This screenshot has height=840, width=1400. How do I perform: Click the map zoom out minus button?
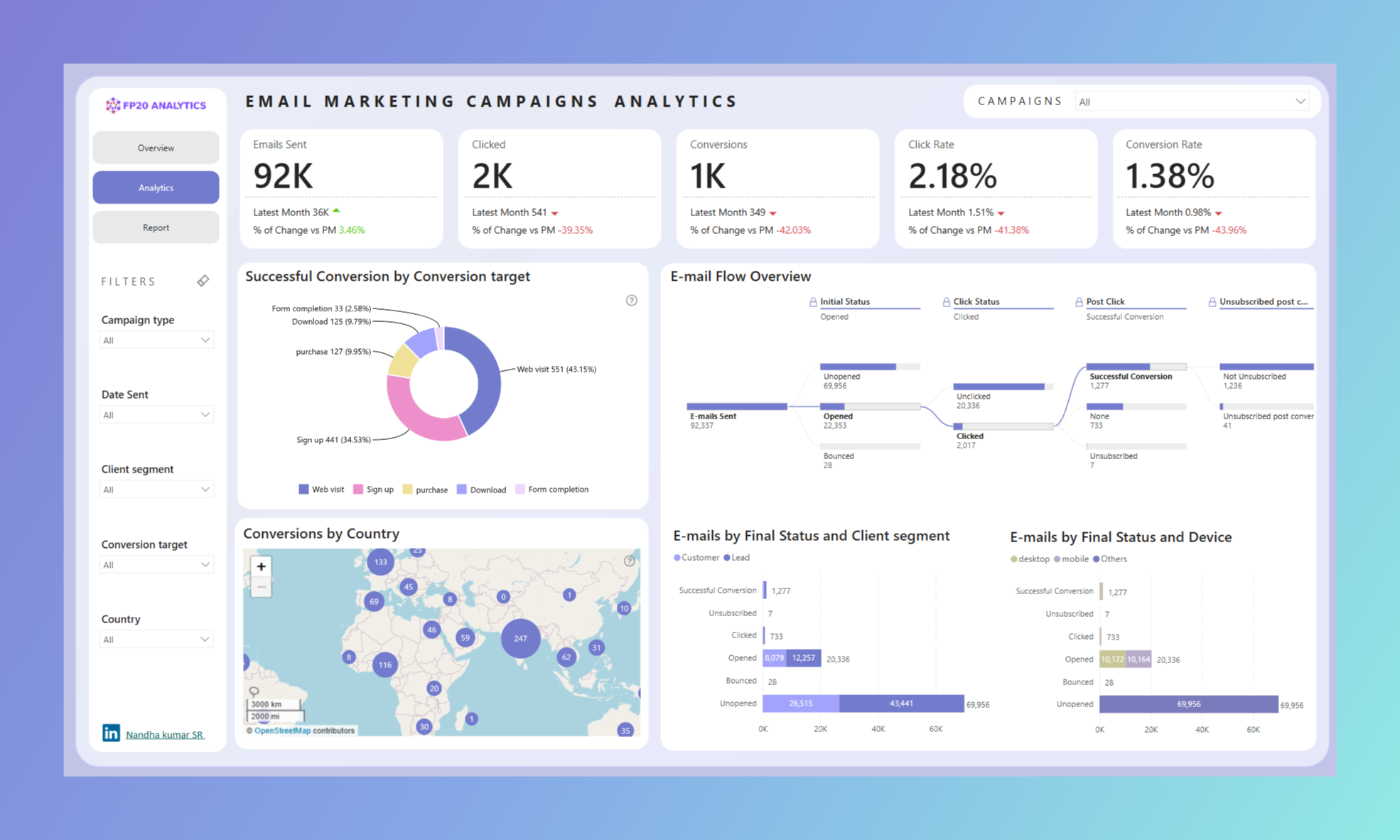[261, 587]
